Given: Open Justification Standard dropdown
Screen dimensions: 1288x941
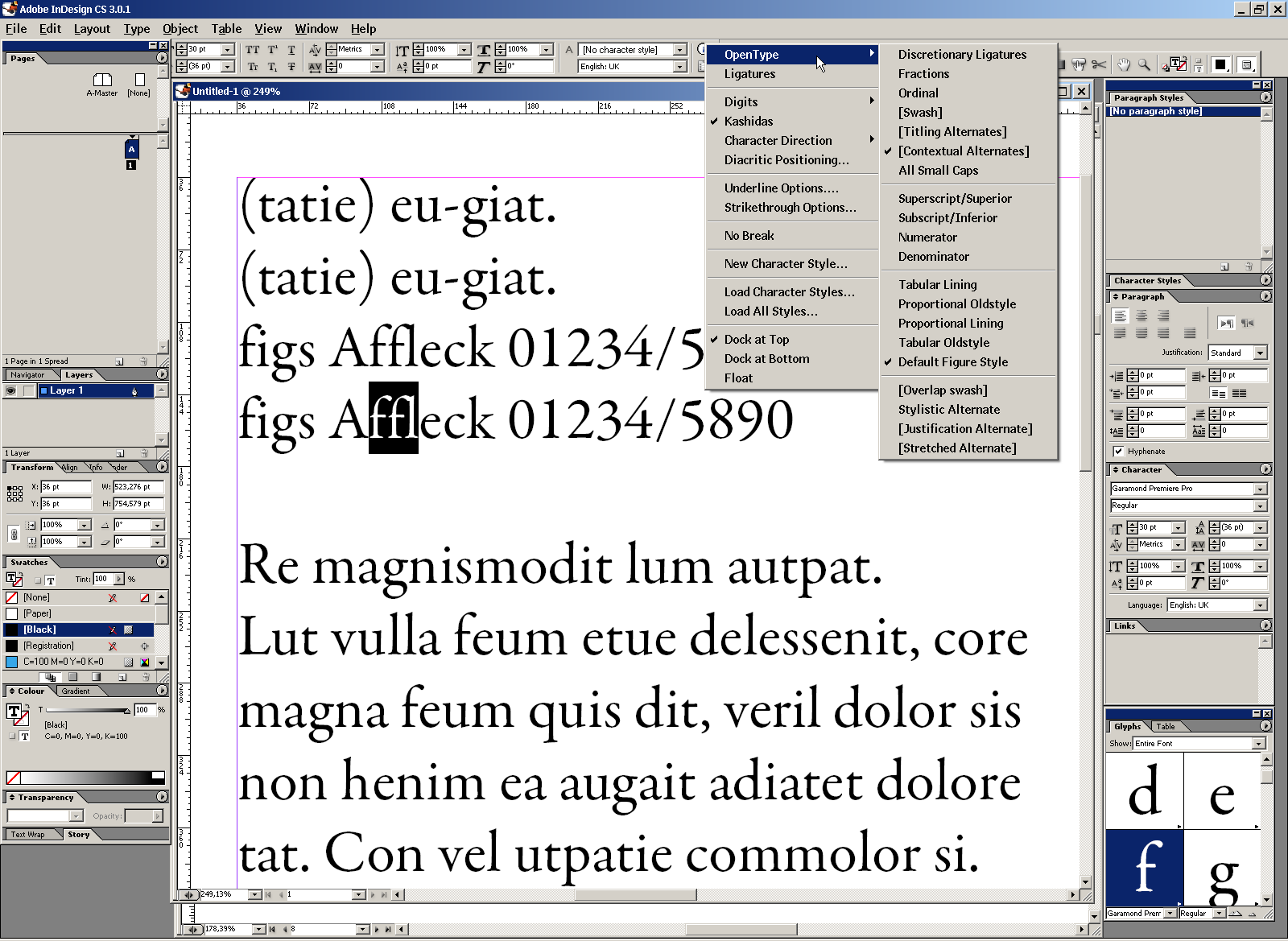Looking at the screenshot, I should pos(1261,353).
